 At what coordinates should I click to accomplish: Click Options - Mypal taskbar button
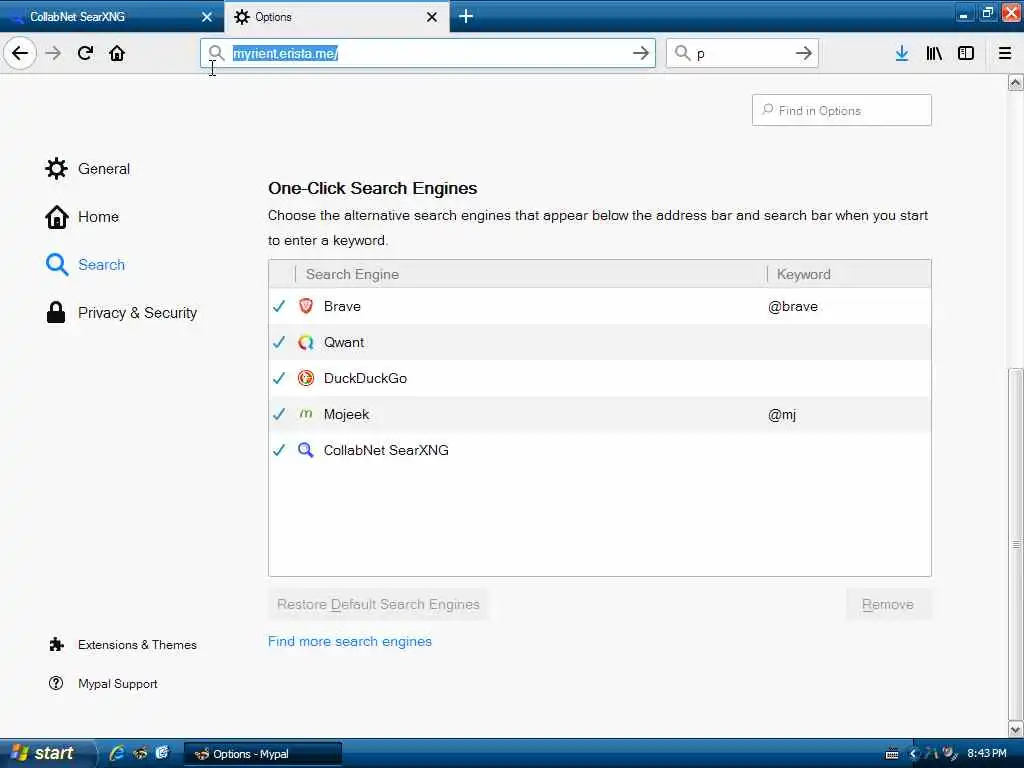(x=263, y=754)
